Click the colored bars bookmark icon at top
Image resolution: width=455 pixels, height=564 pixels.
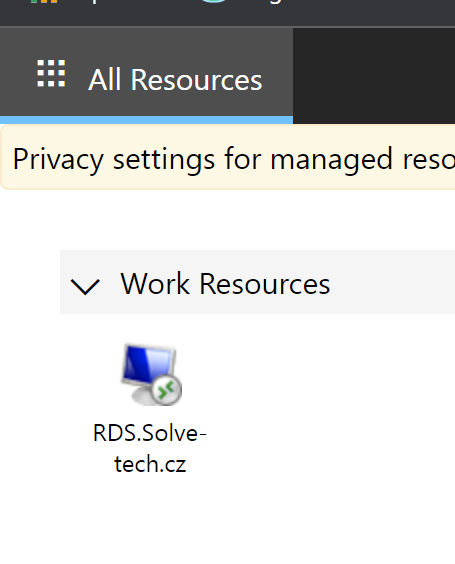click(44, 1)
